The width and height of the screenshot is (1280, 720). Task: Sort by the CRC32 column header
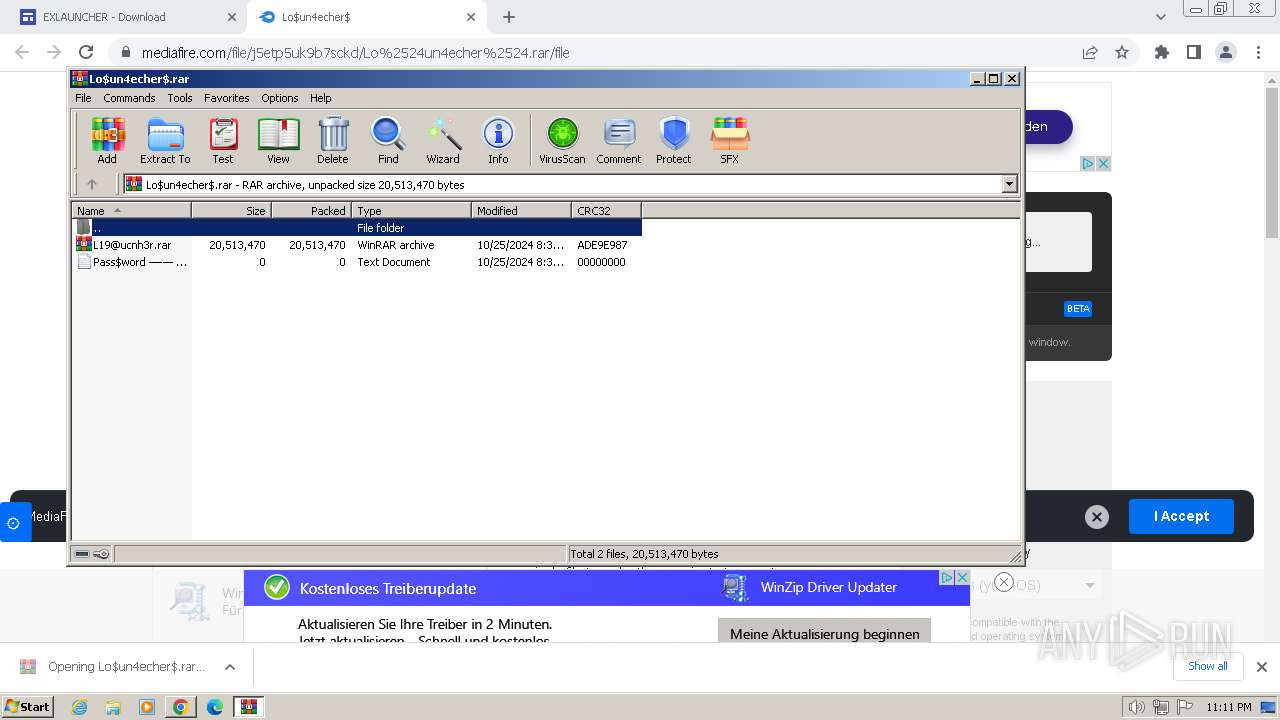pos(606,210)
